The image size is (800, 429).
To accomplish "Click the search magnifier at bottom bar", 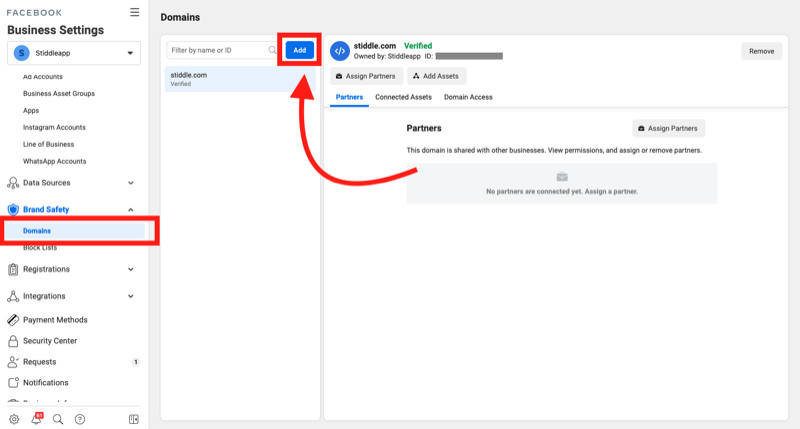I will click(58, 419).
